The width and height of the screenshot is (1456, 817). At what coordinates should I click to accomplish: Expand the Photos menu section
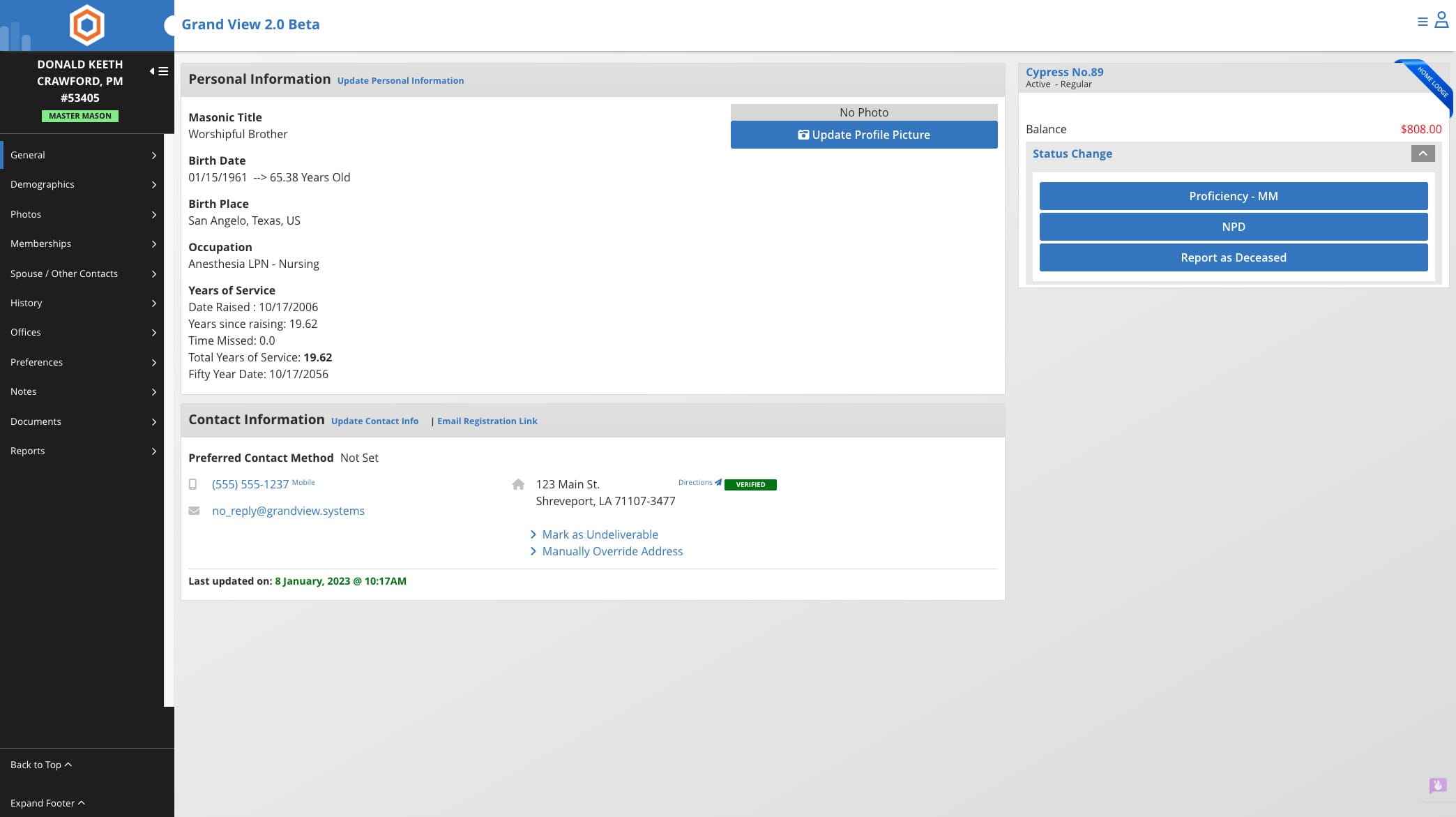(x=82, y=214)
